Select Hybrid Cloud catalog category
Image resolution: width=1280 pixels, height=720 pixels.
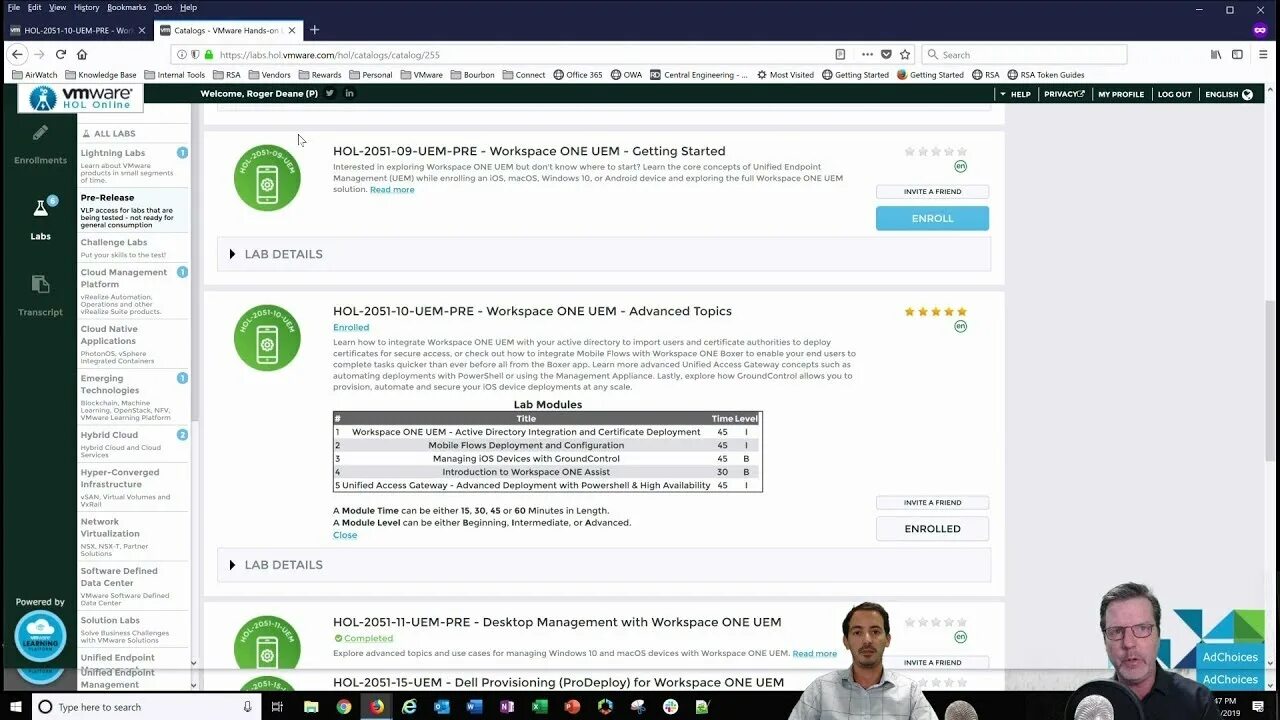pyautogui.click(x=134, y=446)
